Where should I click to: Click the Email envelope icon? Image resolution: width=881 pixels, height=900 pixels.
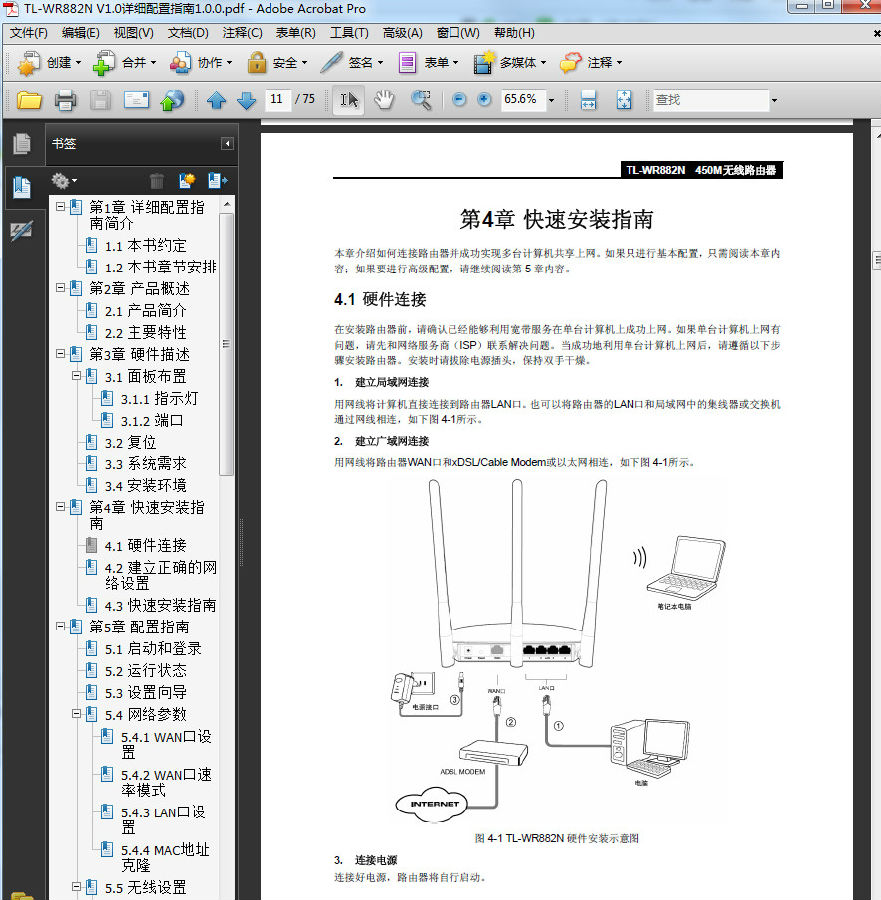(136, 100)
